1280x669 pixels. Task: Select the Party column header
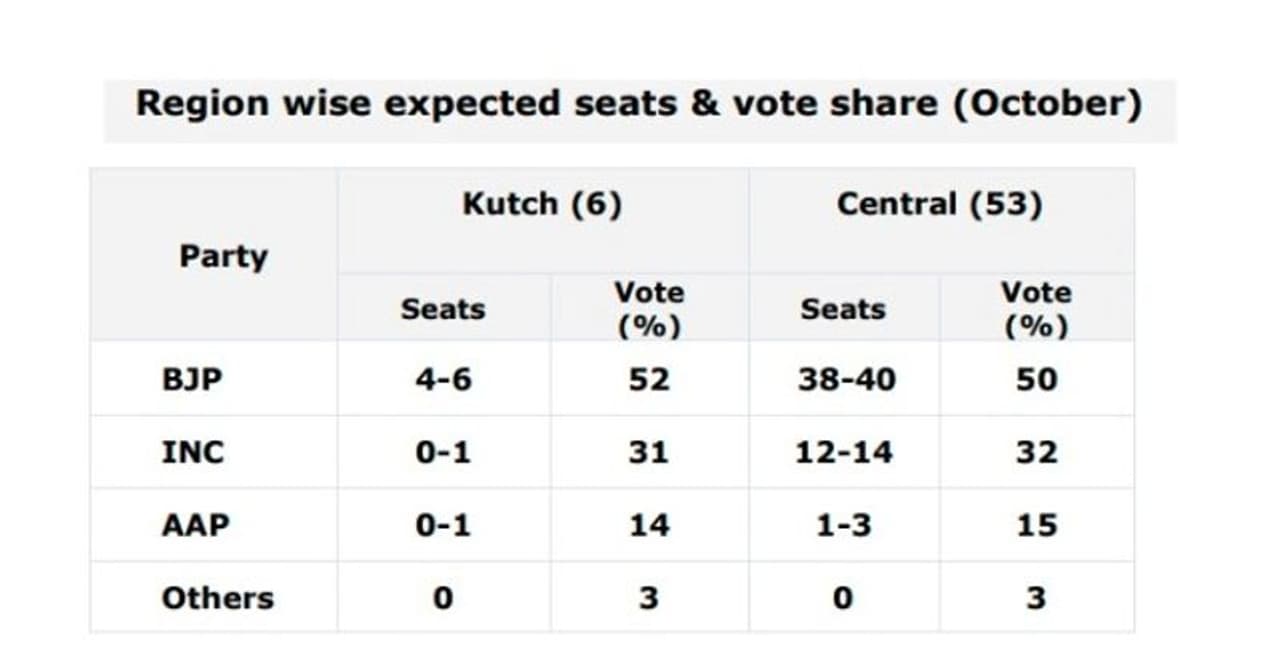click(x=223, y=256)
